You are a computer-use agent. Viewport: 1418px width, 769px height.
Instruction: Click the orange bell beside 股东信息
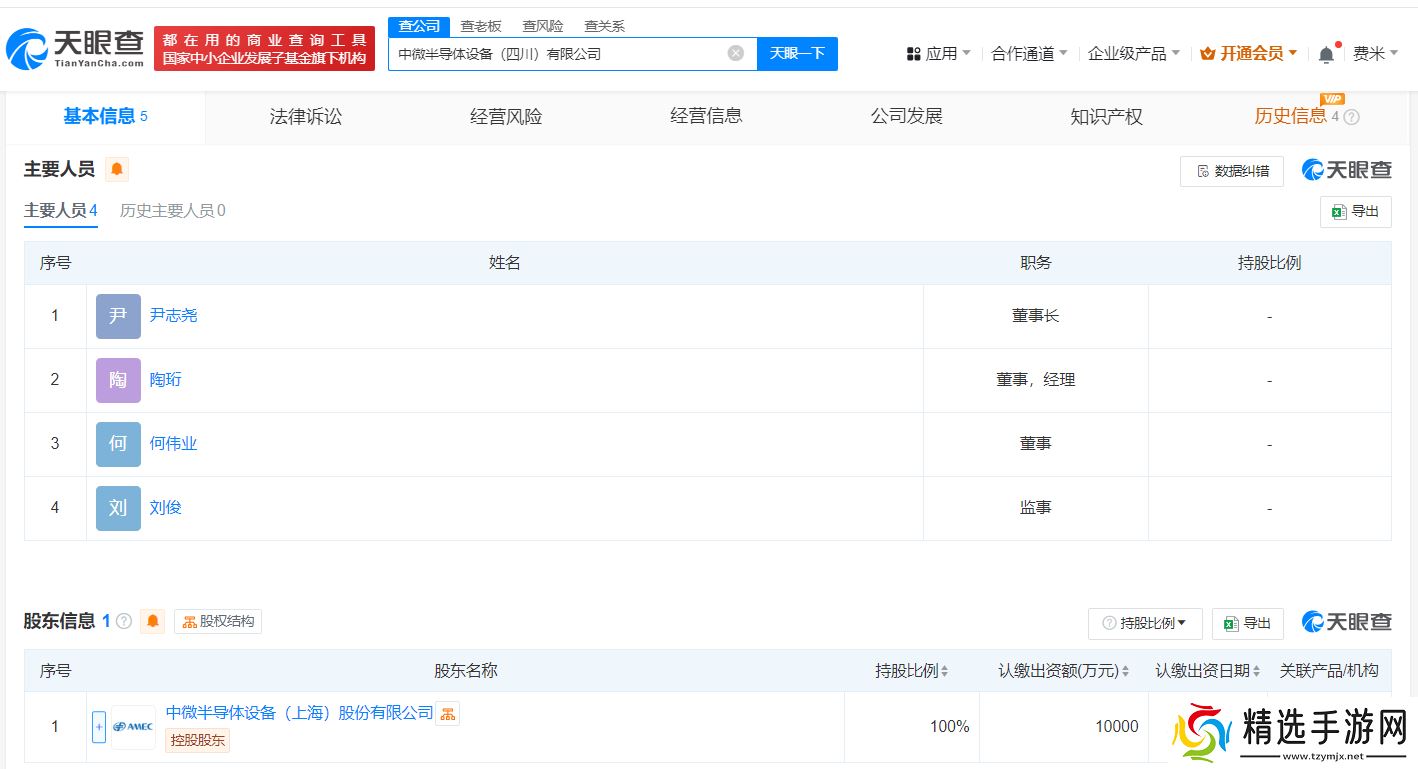(152, 621)
